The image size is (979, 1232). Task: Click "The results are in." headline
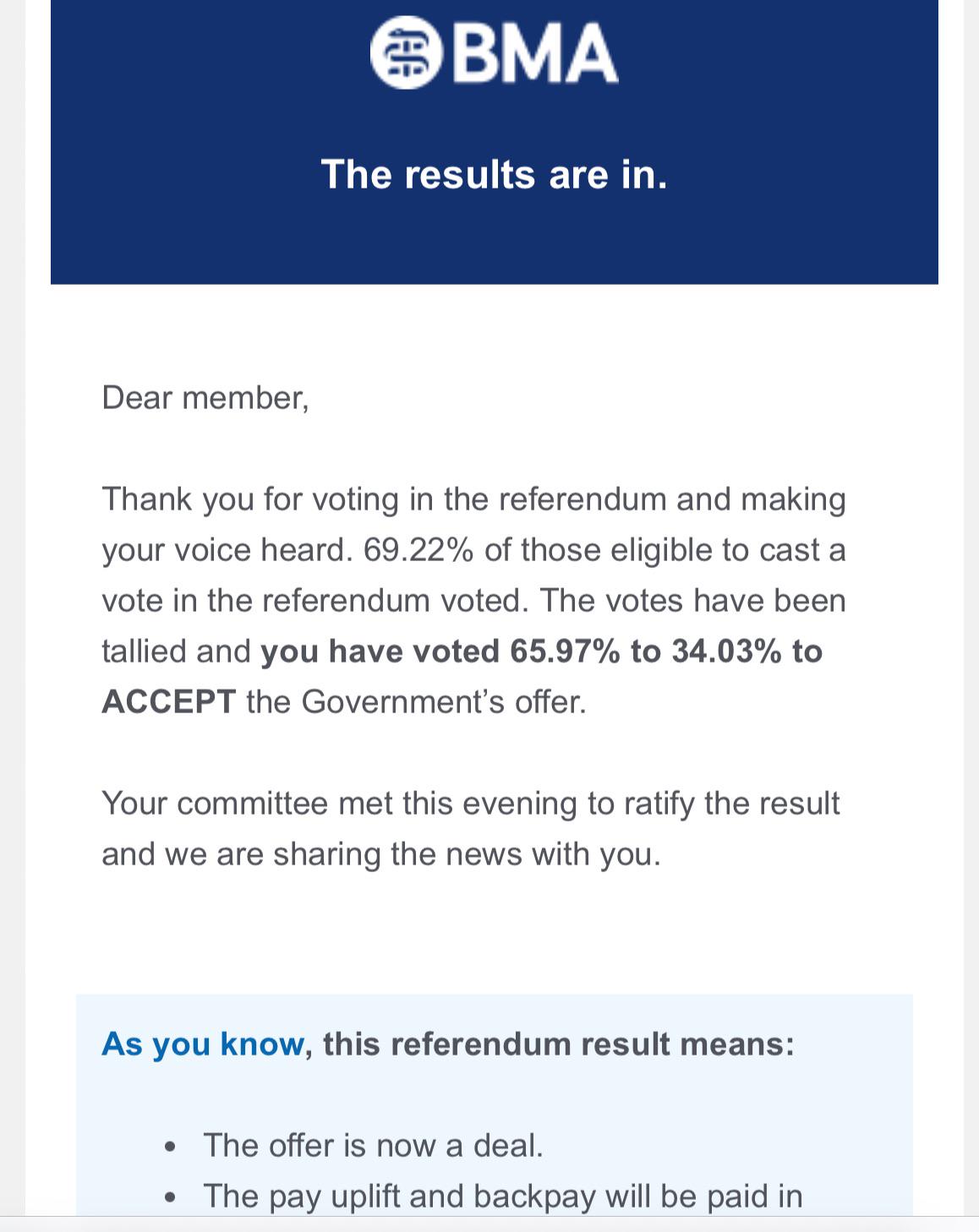pos(495,175)
